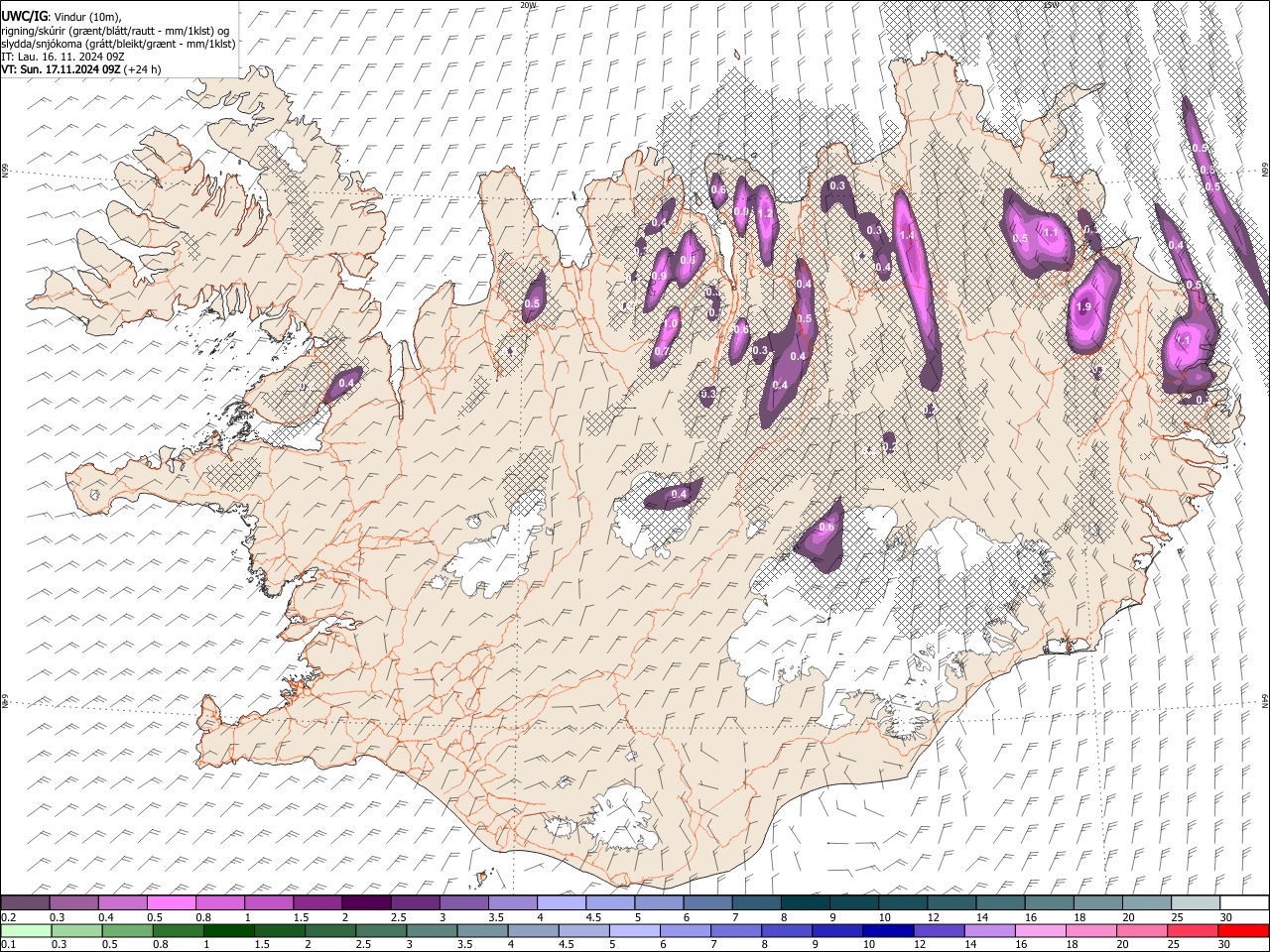Select the upper-row dark teal swatch starting at 8
The height and width of the screenshot is (952, 1270).
pyautogui.click(x=806, y=902)
